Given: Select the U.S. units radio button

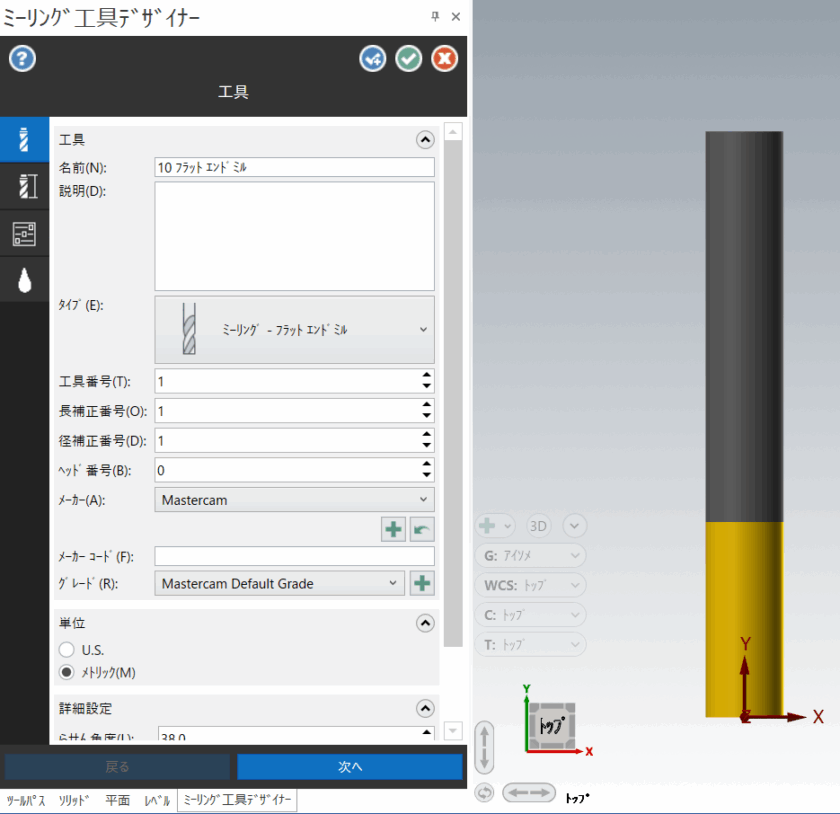Looking at the screenshot, I should [x=67, y=650].
